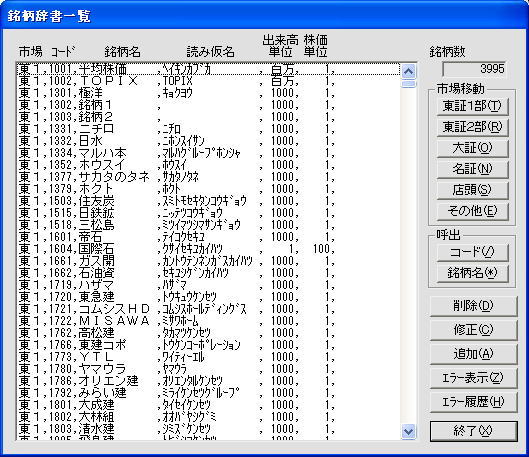Close dialog with 終了(X) button

(x=473, y=431)
